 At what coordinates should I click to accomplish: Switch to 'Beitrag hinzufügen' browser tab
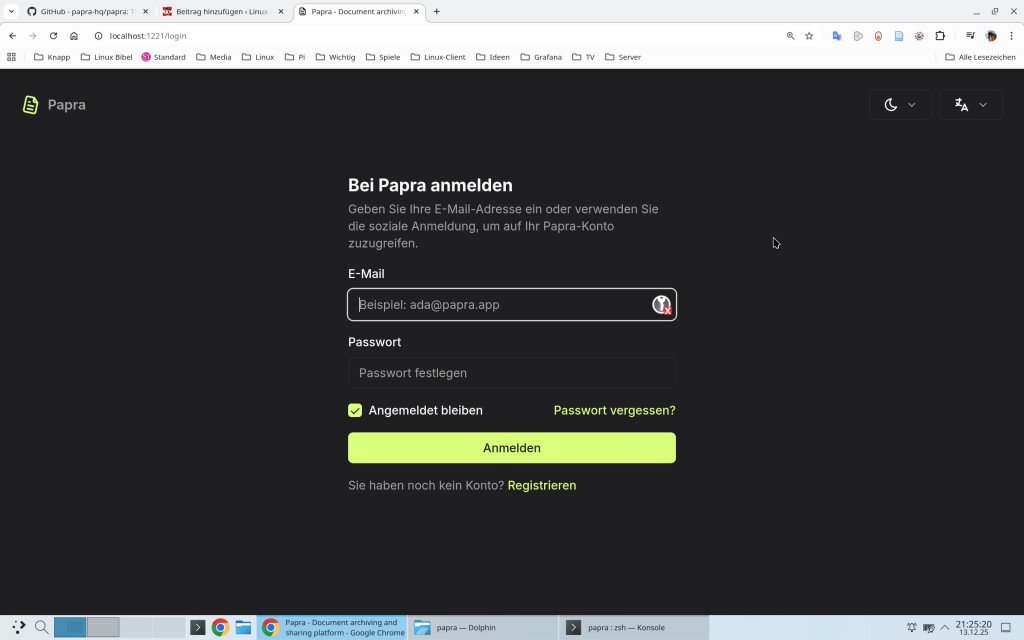(217, 12)
